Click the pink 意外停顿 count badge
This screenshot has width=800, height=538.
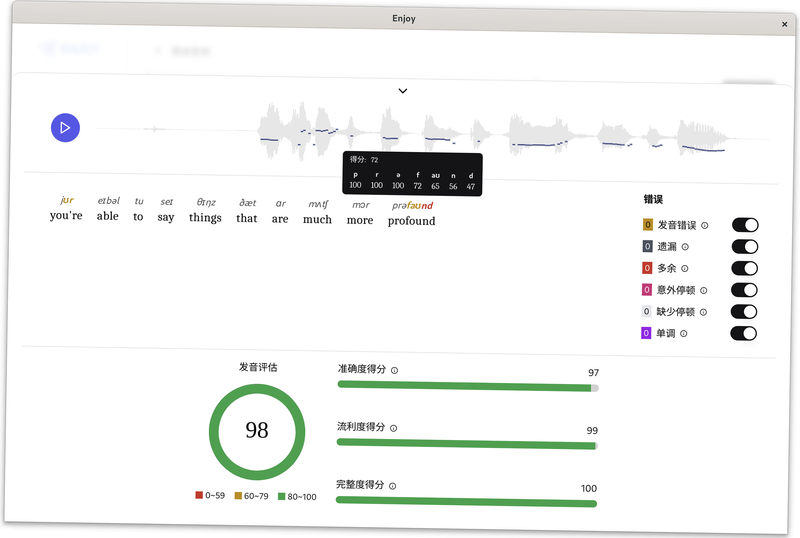[x=646, y=289]
